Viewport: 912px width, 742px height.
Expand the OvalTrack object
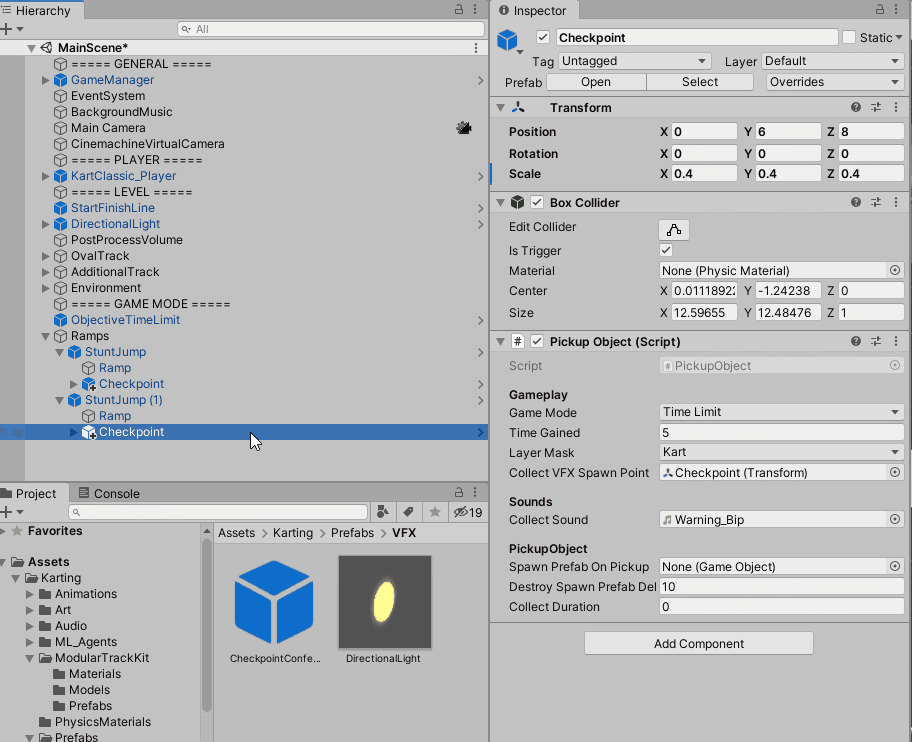point(45,256)
